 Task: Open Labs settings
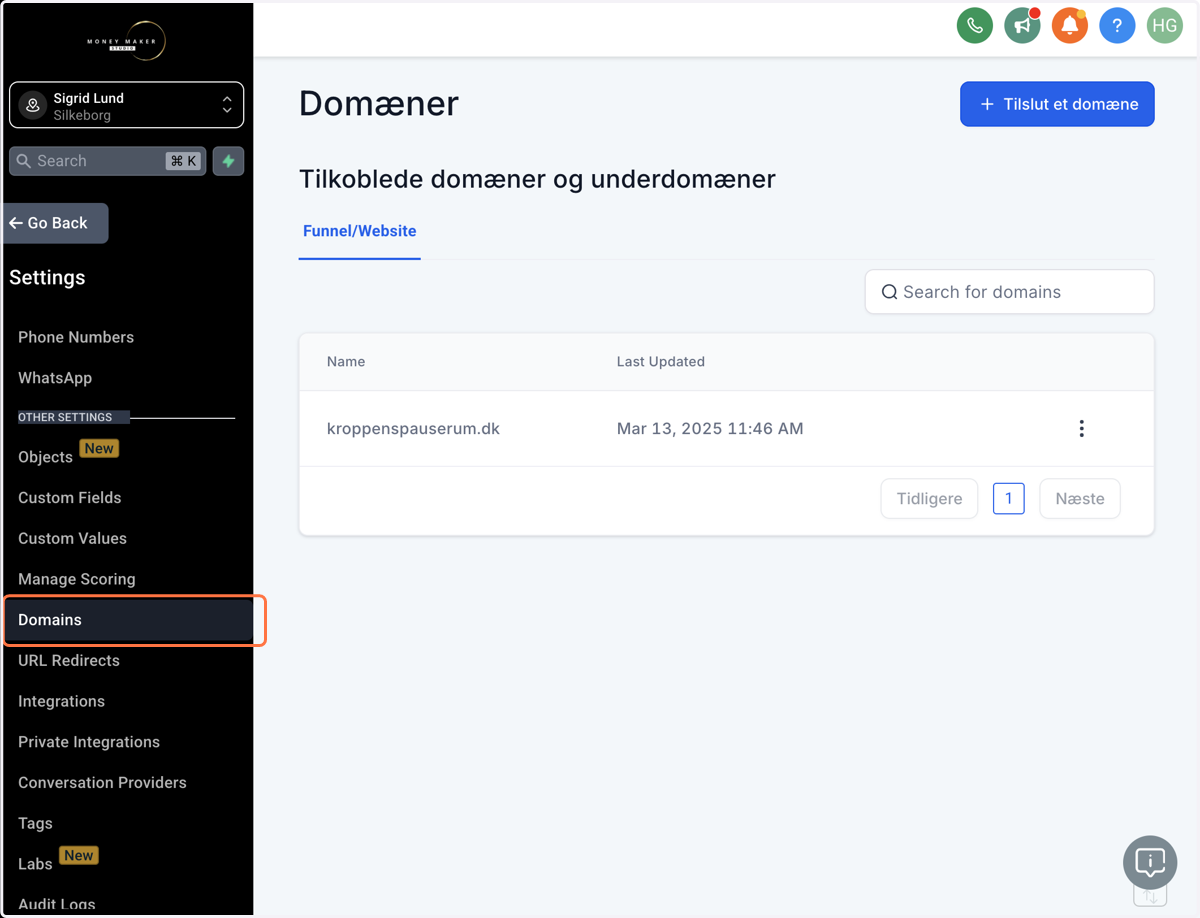35,864
